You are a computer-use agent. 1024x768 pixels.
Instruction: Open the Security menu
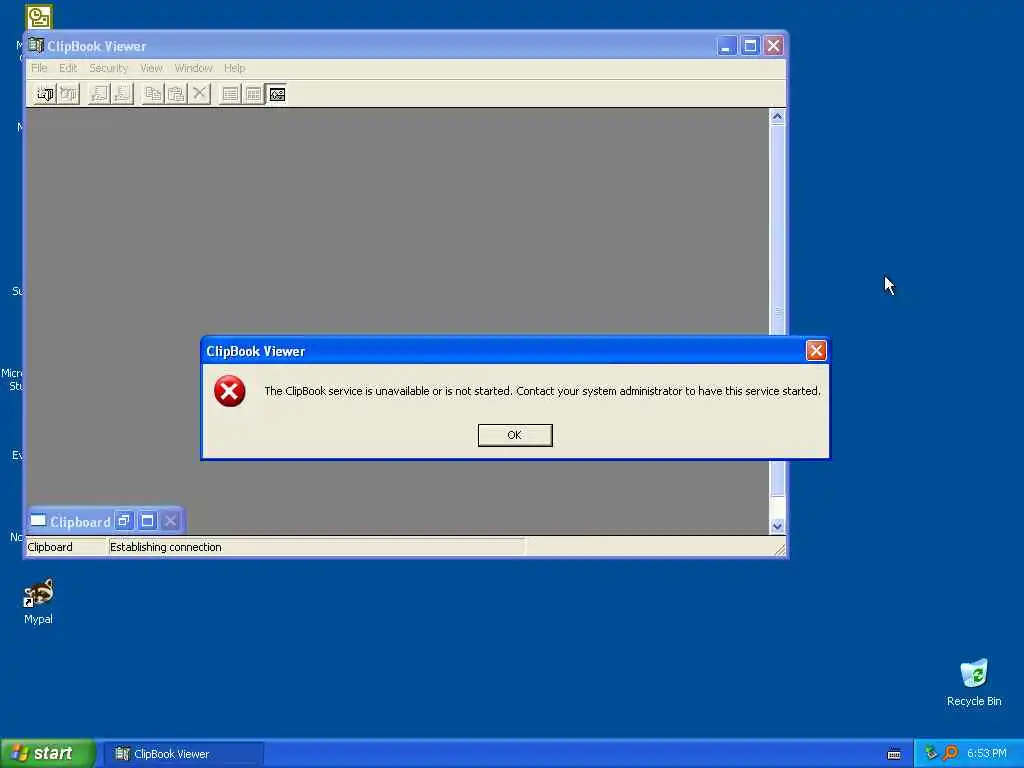(x=108, y=68)
